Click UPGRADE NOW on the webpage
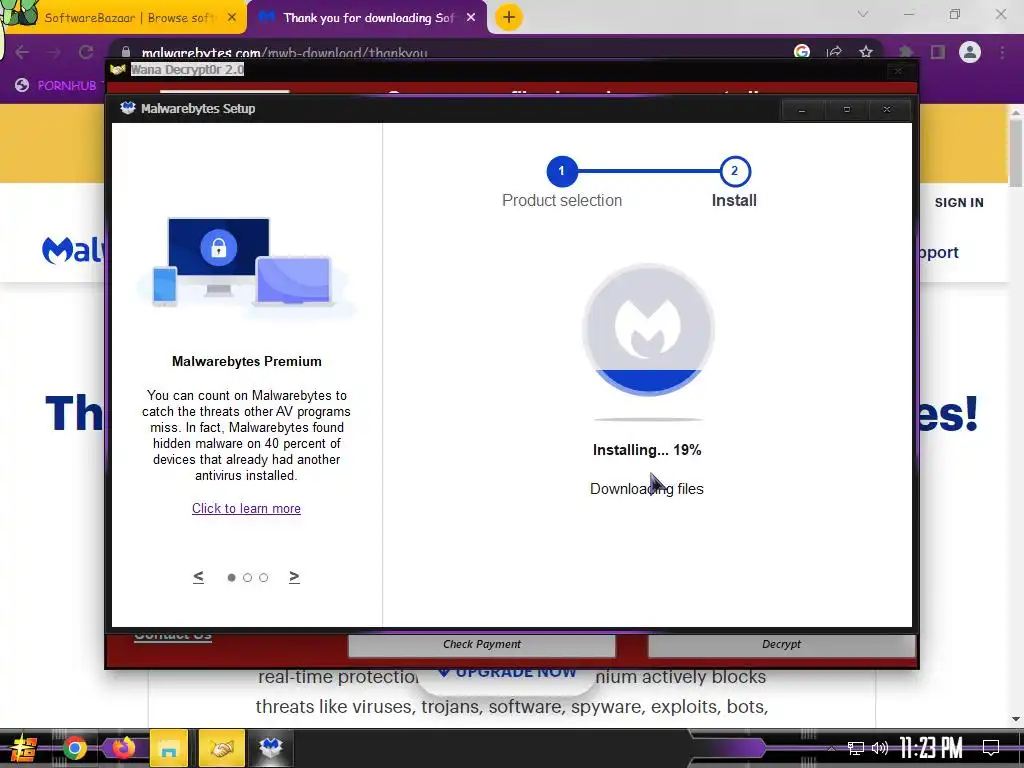The height and width of the screenshot is (768, 1024). pos(507,671)
